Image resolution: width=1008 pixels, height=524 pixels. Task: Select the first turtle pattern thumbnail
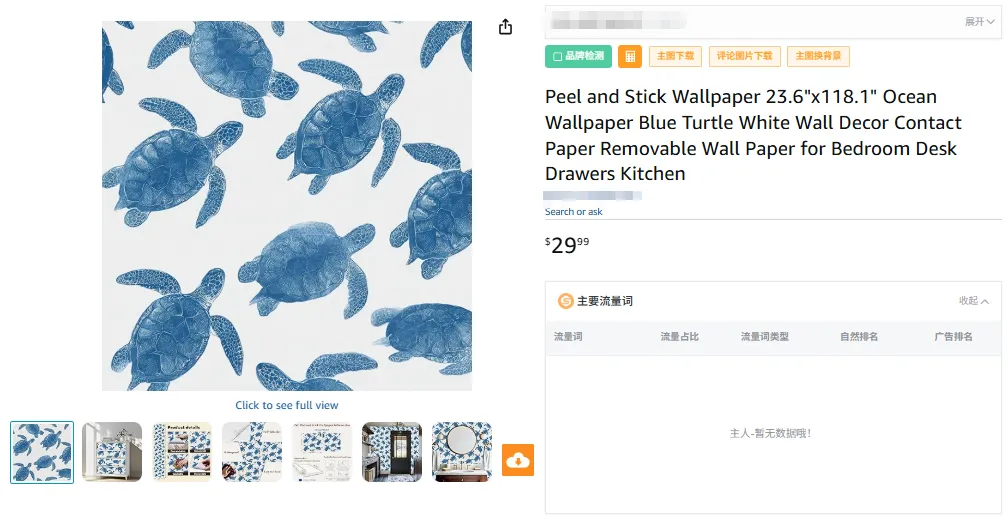click(42, 452)
